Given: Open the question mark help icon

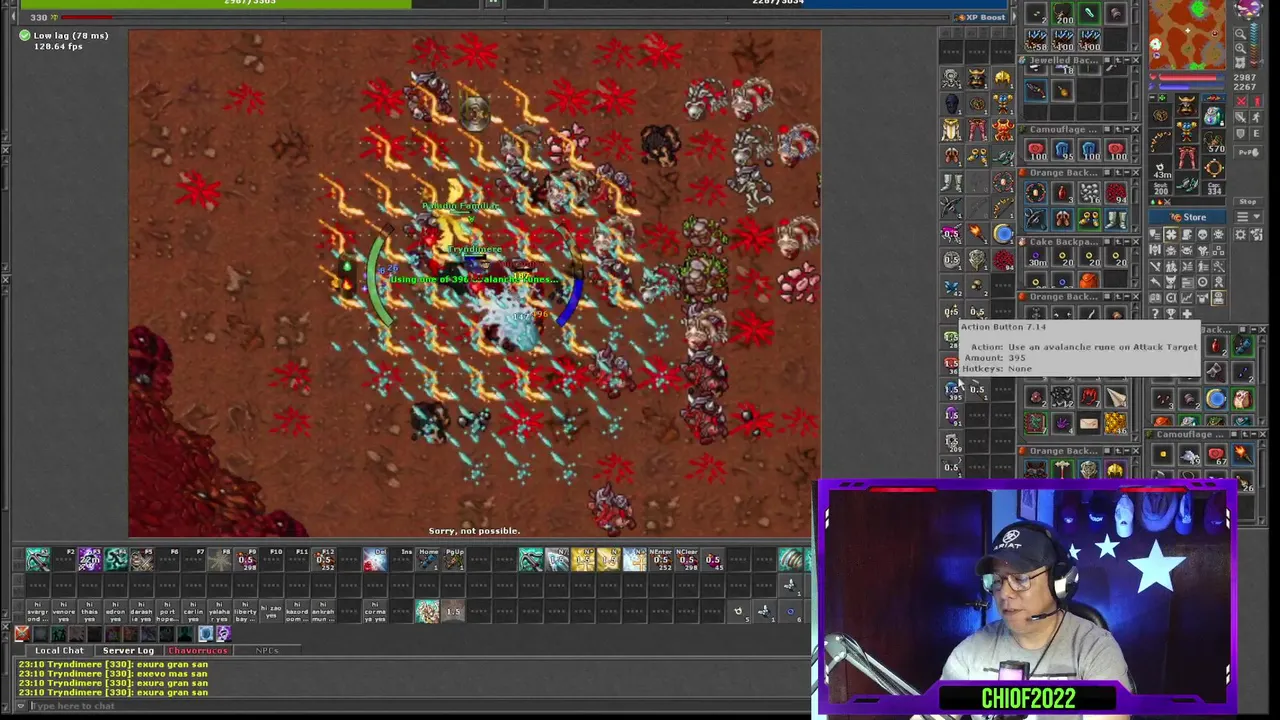Looking at the screenshot, I should [1155, 312].
